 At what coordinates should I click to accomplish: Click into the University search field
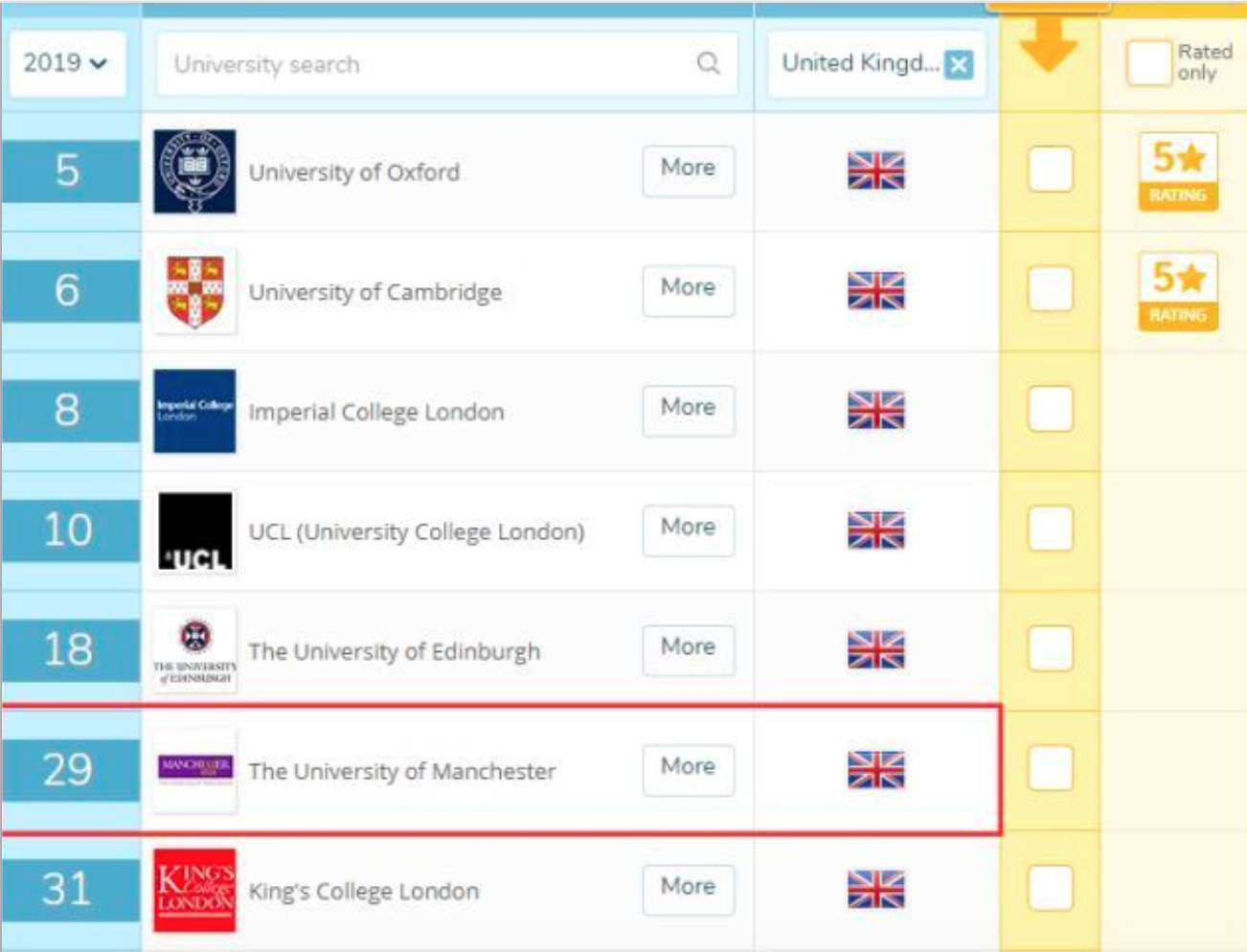click(447, 63)
